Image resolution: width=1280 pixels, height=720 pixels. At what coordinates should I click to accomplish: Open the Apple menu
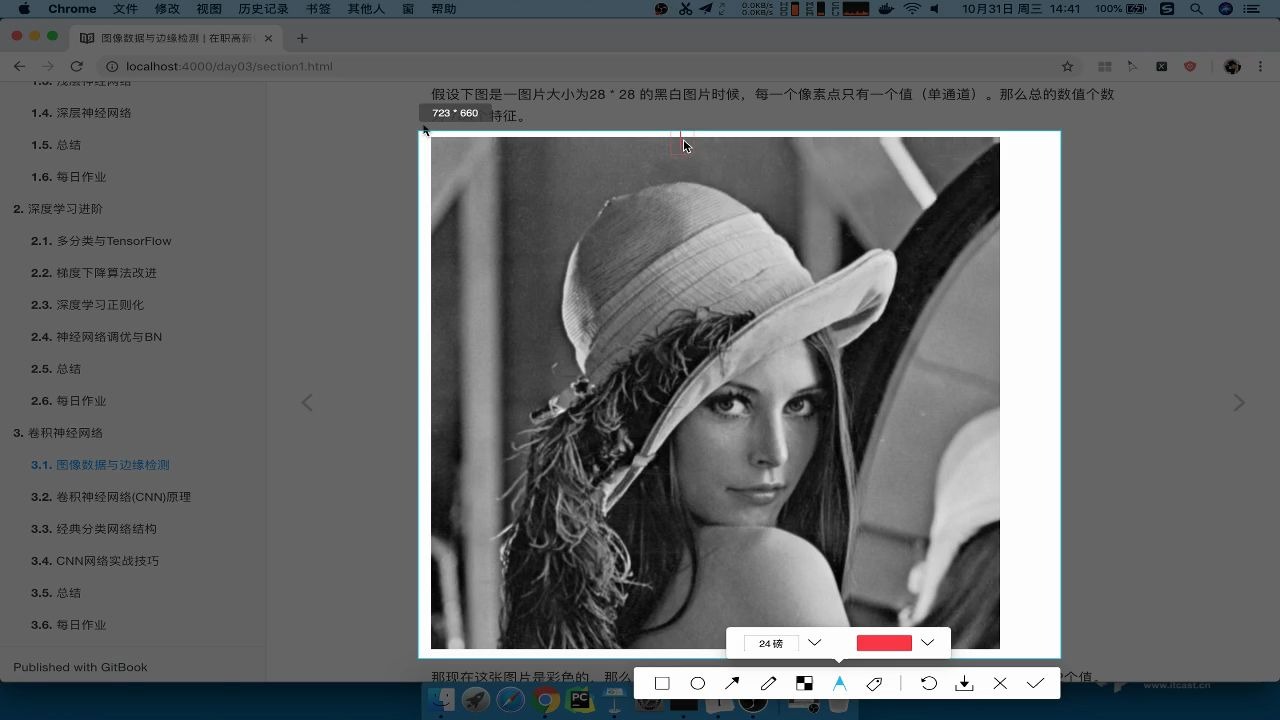click(x=24, y=9)
